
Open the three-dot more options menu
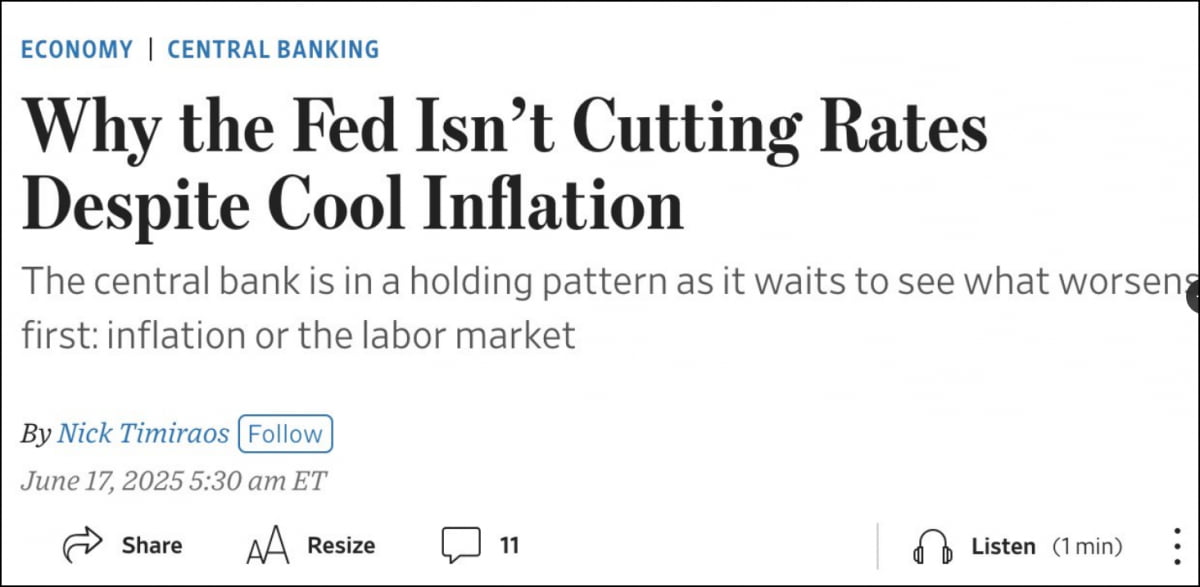coord(1176,546)
